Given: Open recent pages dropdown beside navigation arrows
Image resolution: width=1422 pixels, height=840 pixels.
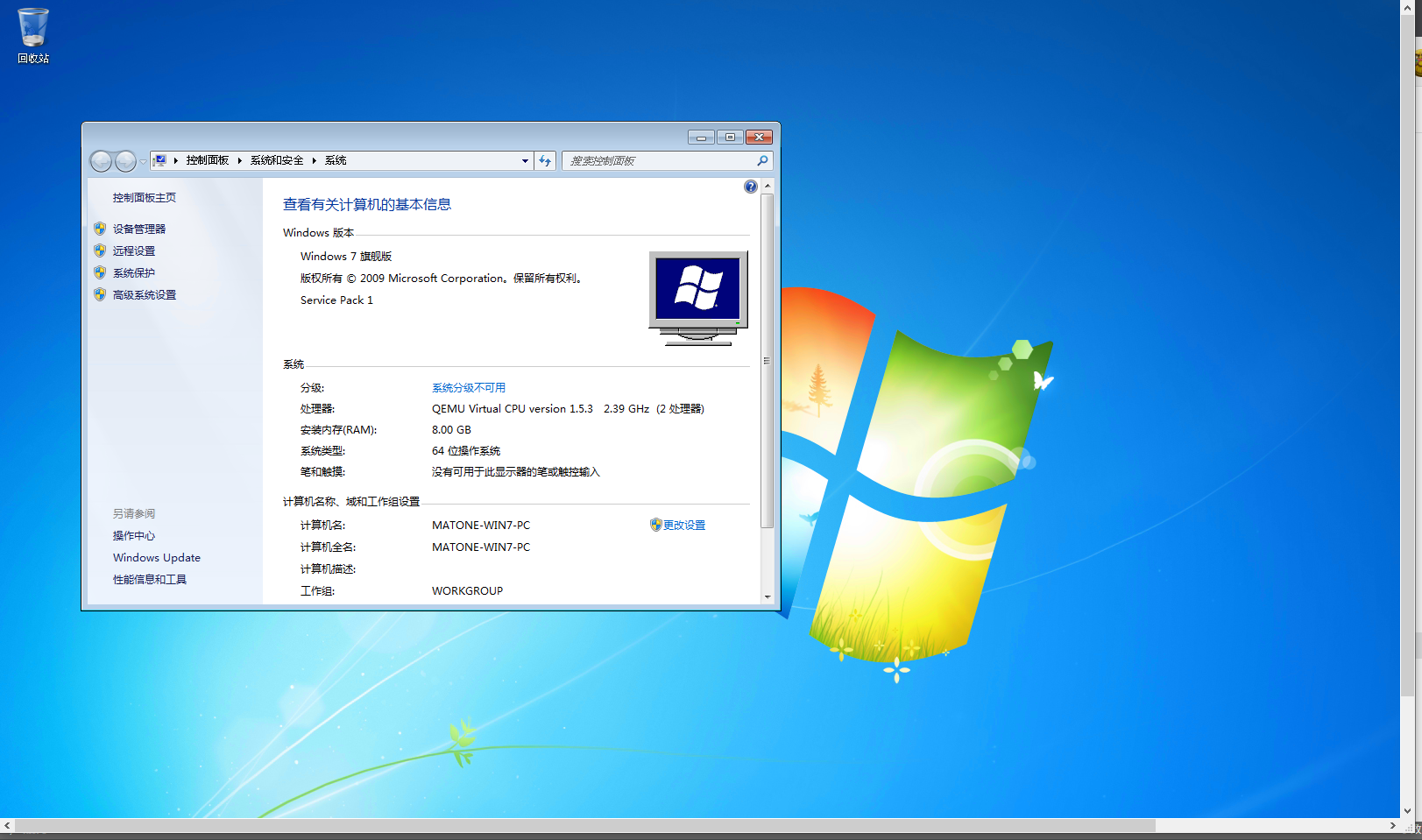Looking at the screenshot, I should click(x=143, y=161).
